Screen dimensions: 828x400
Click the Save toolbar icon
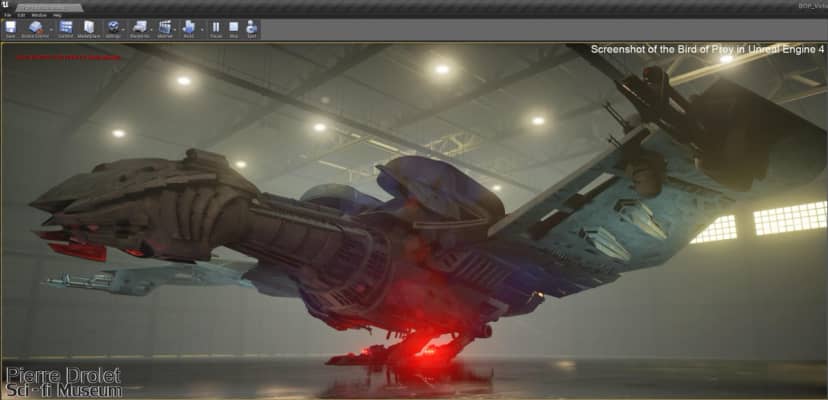[10, 28]
